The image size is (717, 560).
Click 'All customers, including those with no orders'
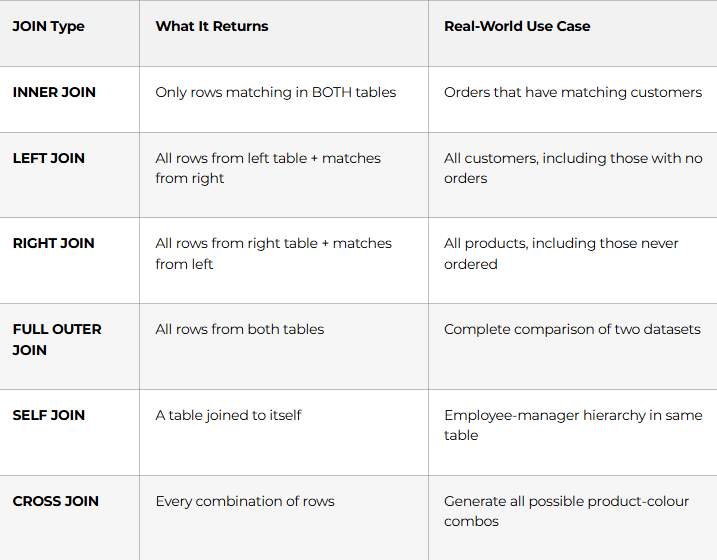pos(573,168)
